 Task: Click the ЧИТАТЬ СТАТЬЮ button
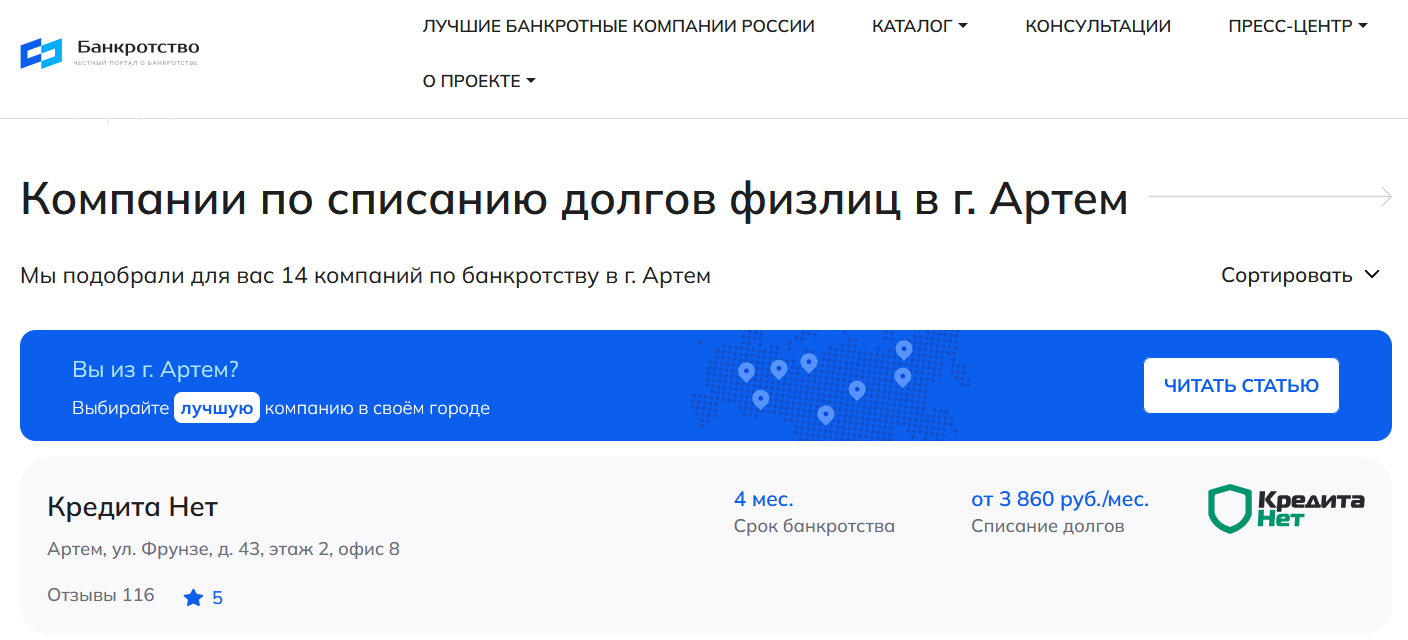click(1241, 386)
